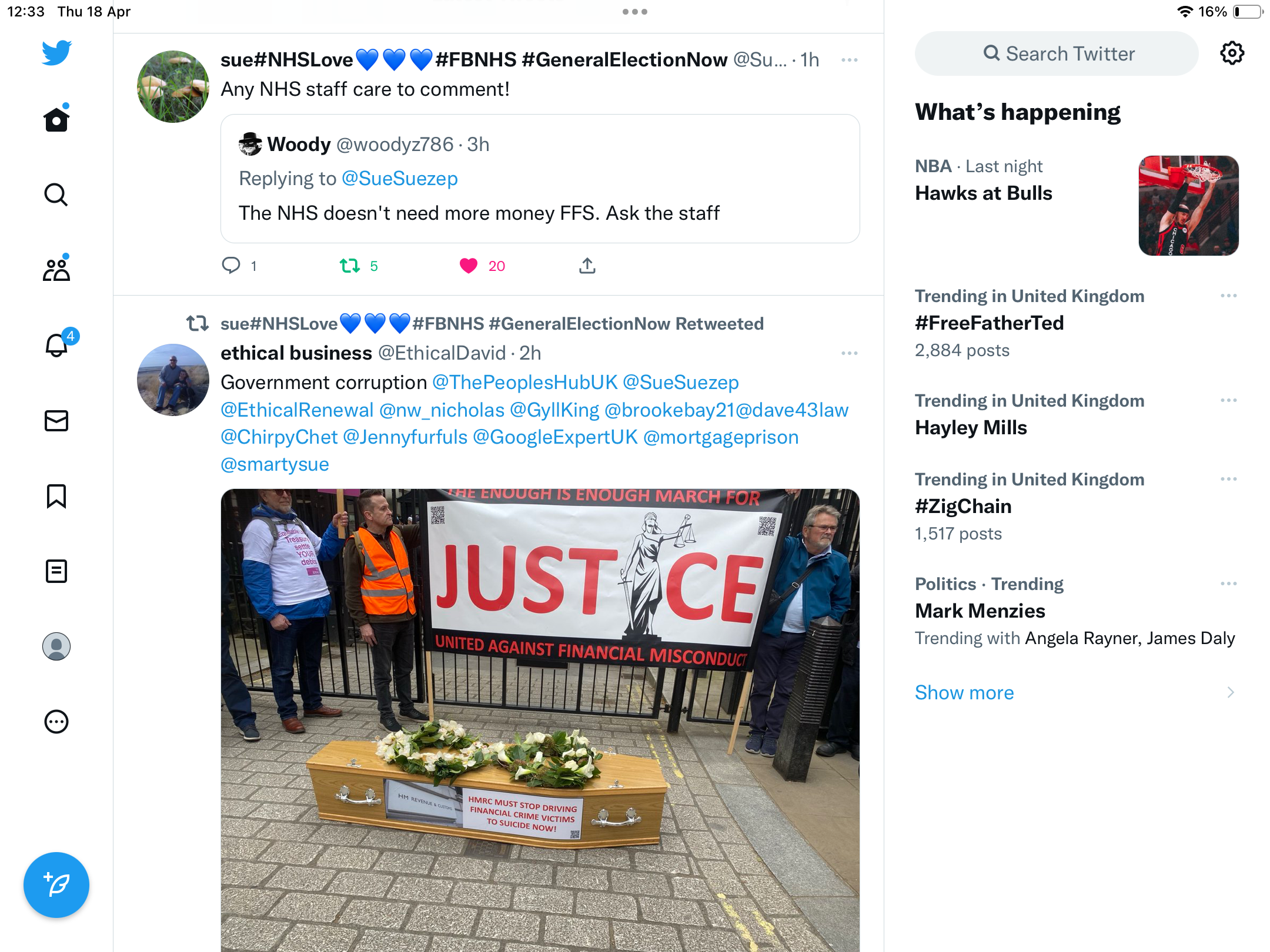The image size is (1270, 952).
Task: Open the Hayley Mills trending topic
Action: point(971,427)
